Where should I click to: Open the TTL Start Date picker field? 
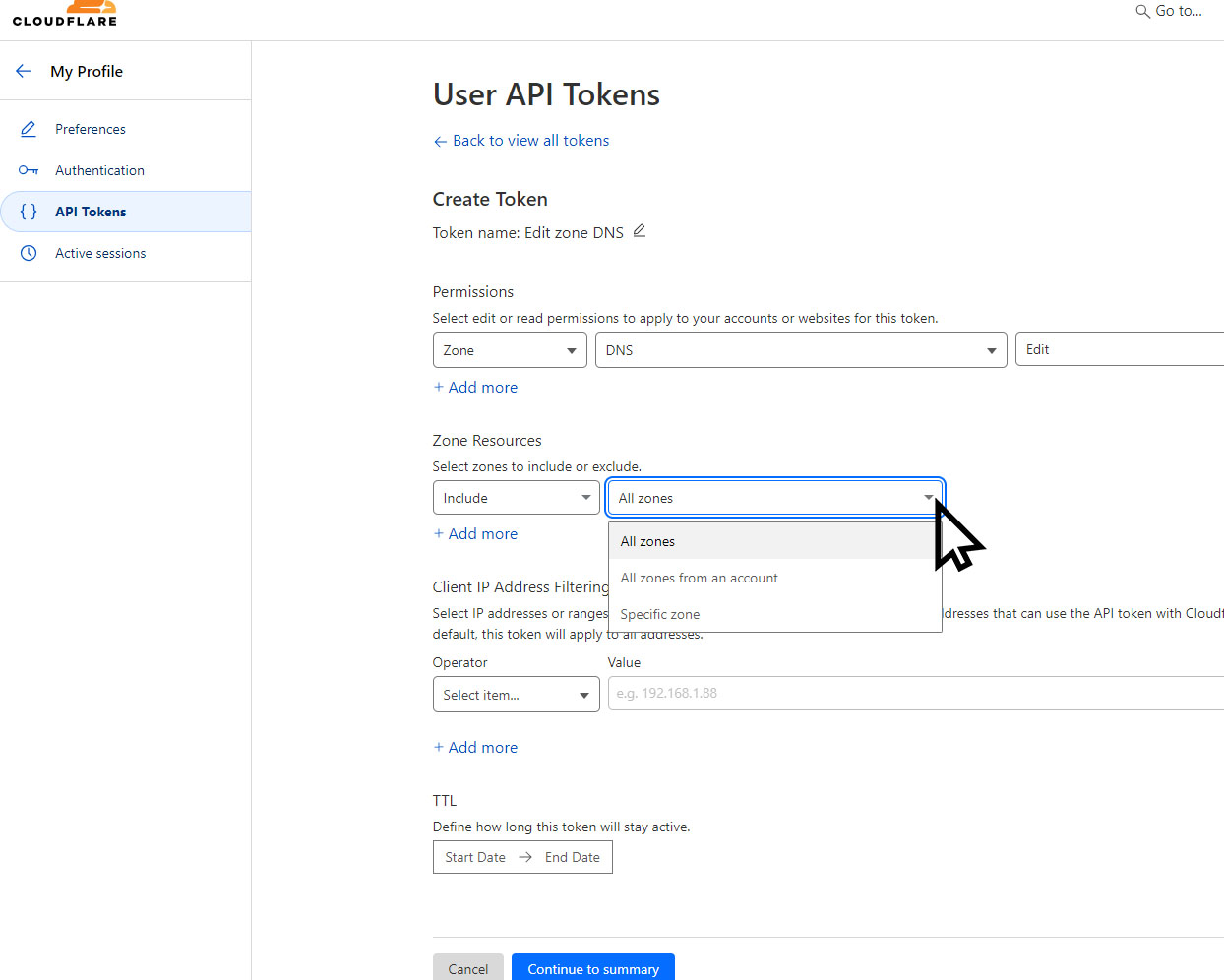[x=475, y=857]
